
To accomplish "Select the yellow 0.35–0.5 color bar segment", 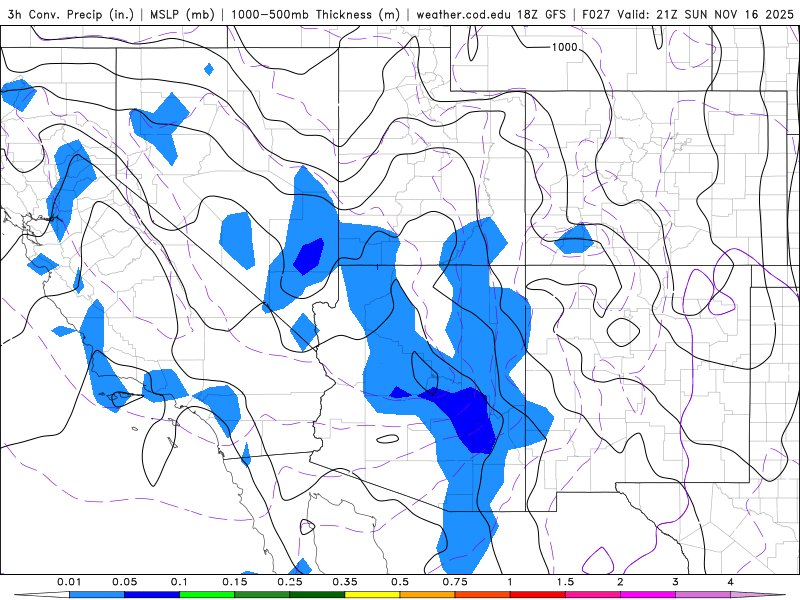I will (x=372, y=594).
